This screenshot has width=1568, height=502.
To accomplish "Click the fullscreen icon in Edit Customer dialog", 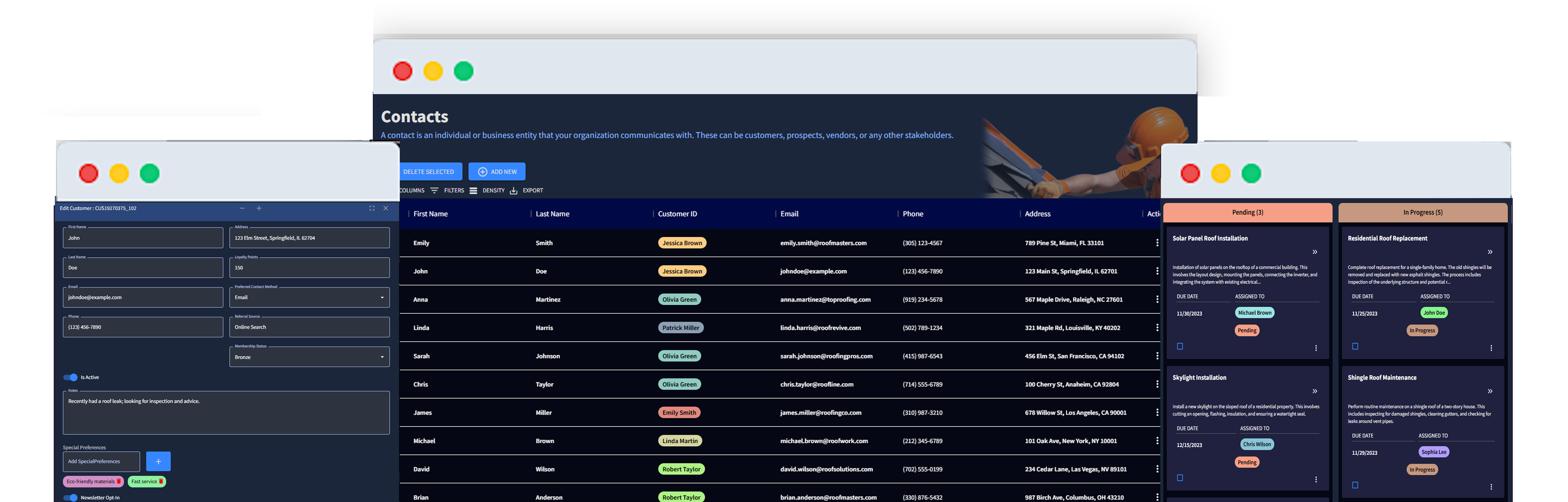I will tap(371, 208).
